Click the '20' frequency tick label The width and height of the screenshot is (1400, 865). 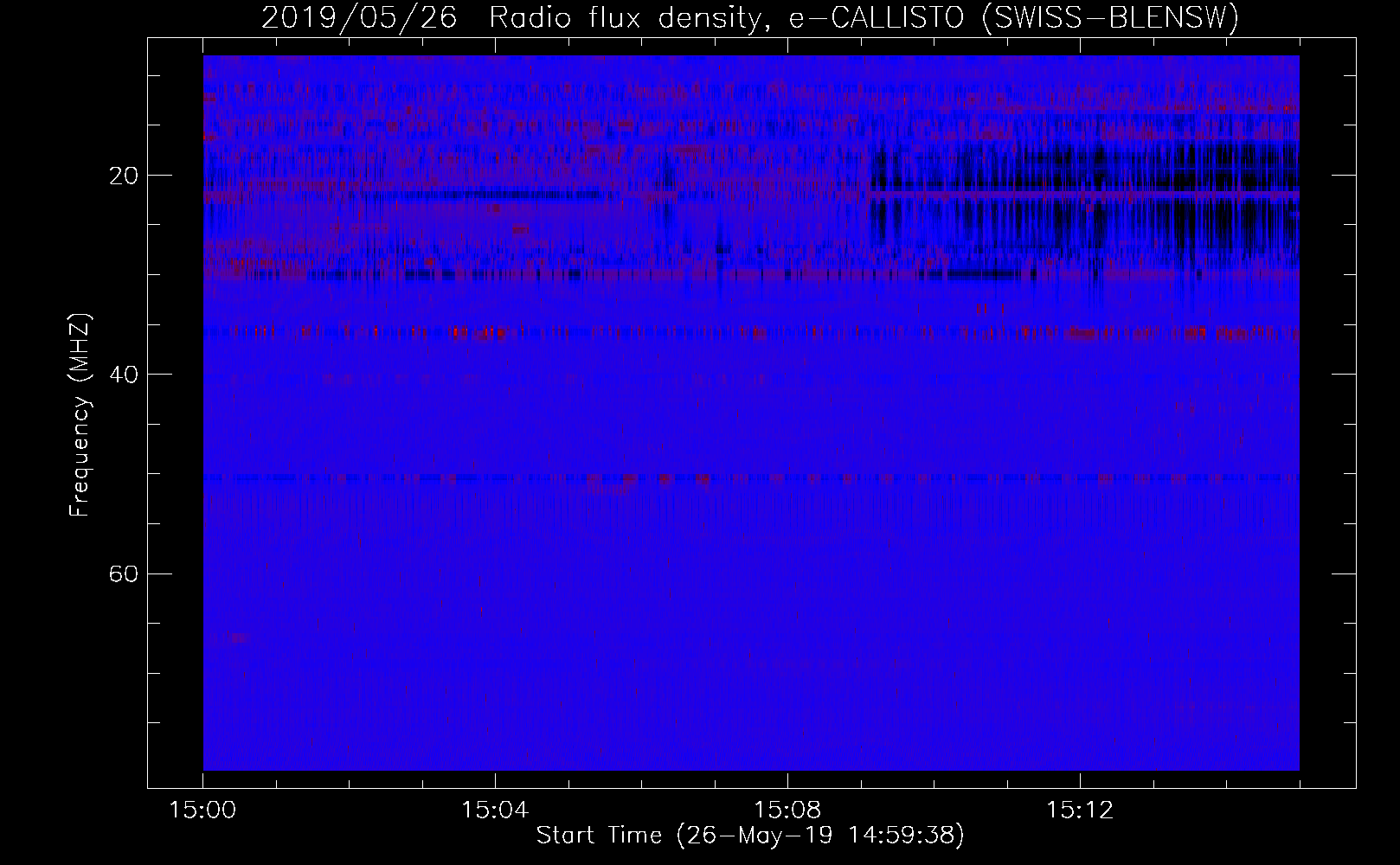click(123, 176)
